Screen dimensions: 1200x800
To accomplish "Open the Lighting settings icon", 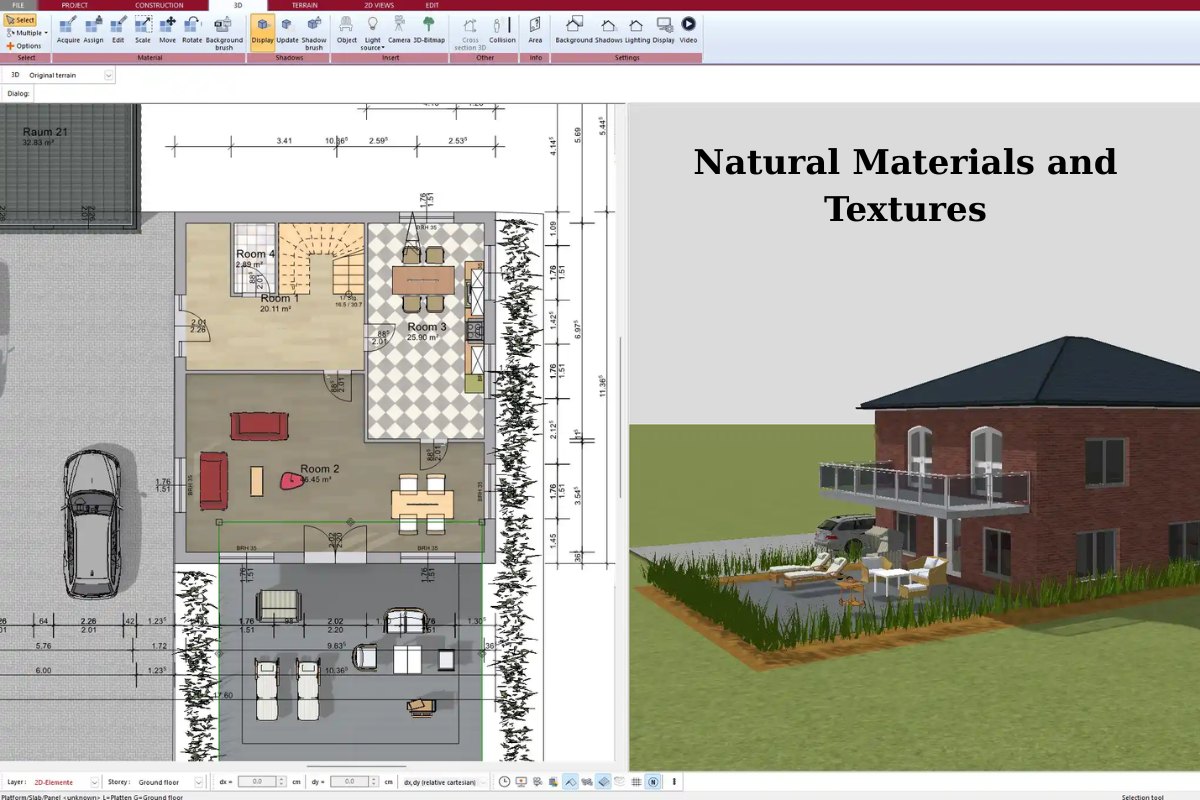I will (637, 32).
